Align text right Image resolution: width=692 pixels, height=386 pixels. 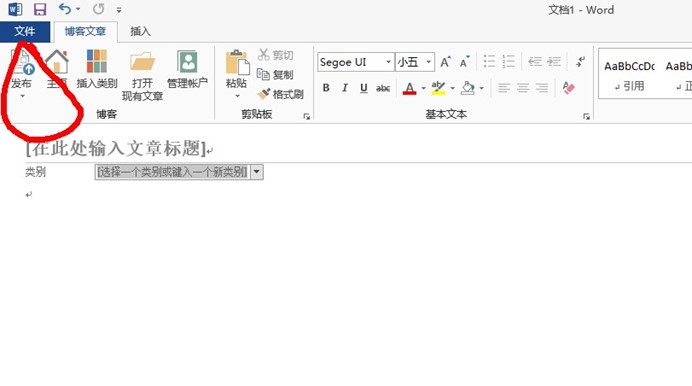542,88
